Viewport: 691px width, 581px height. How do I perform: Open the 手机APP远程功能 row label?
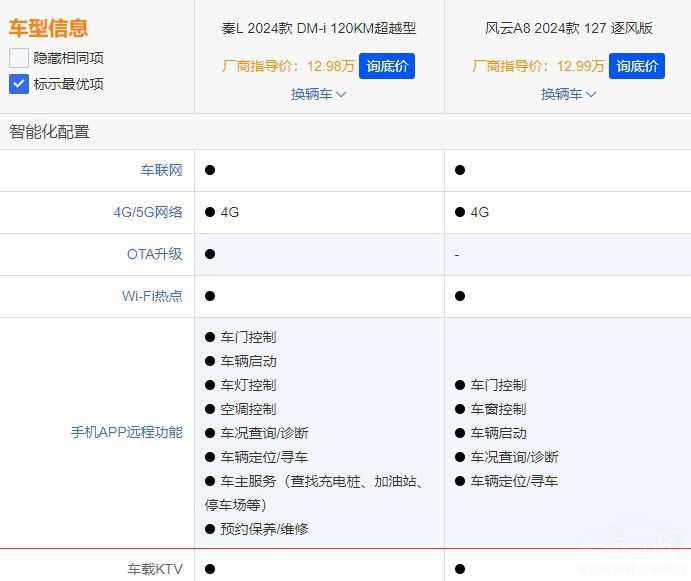click(126, 432)
